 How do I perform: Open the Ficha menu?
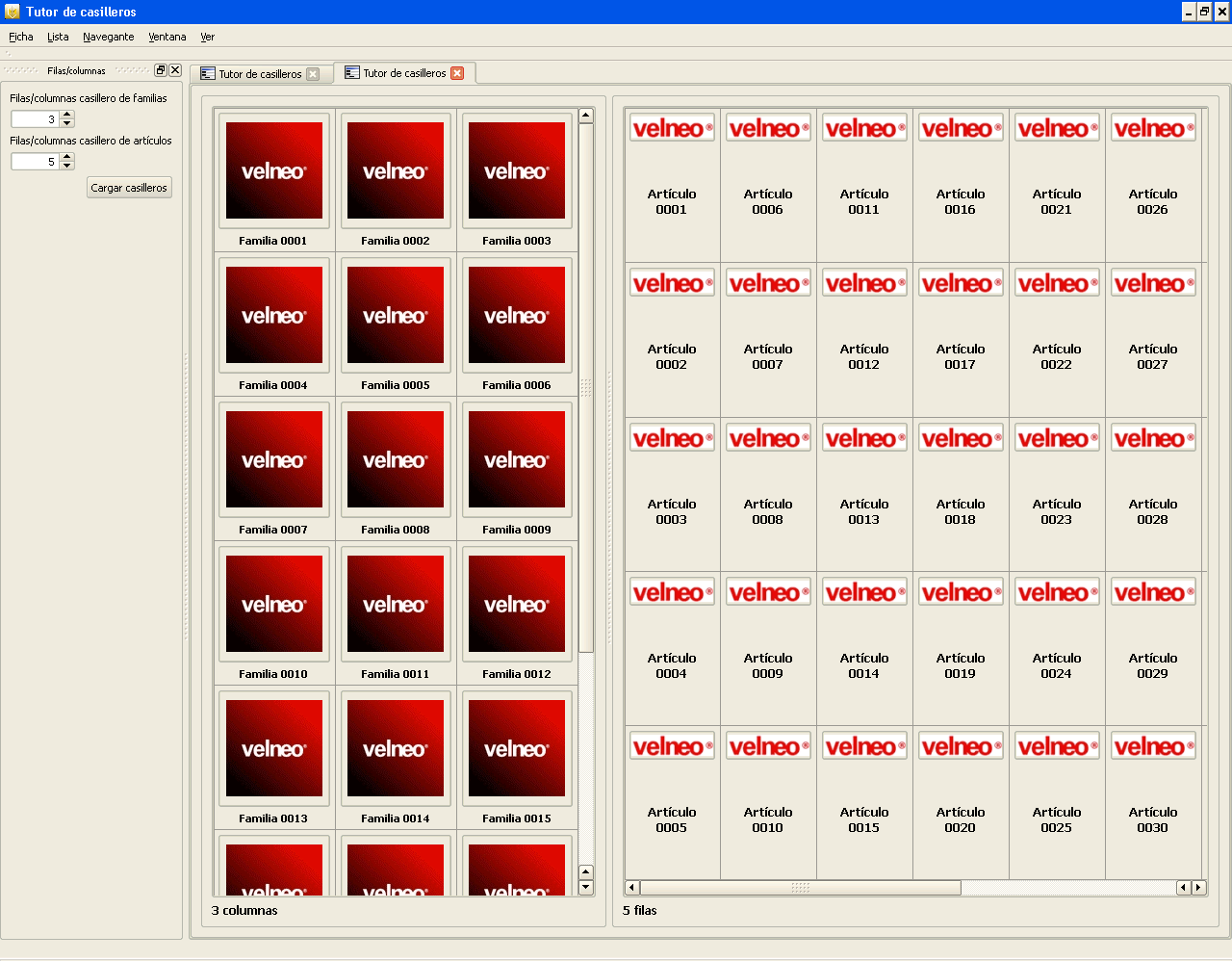[x=21, y=37]
